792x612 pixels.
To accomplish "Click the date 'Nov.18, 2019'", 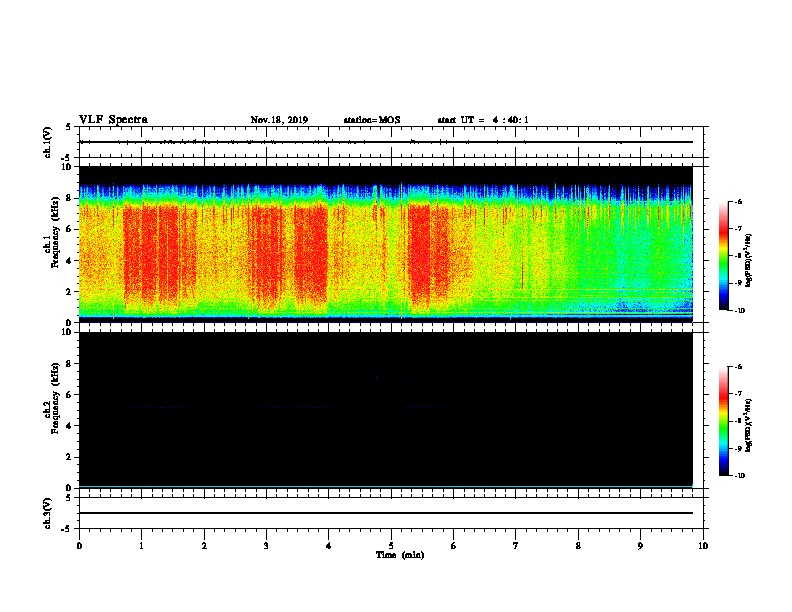I will [x=279, y=120].
